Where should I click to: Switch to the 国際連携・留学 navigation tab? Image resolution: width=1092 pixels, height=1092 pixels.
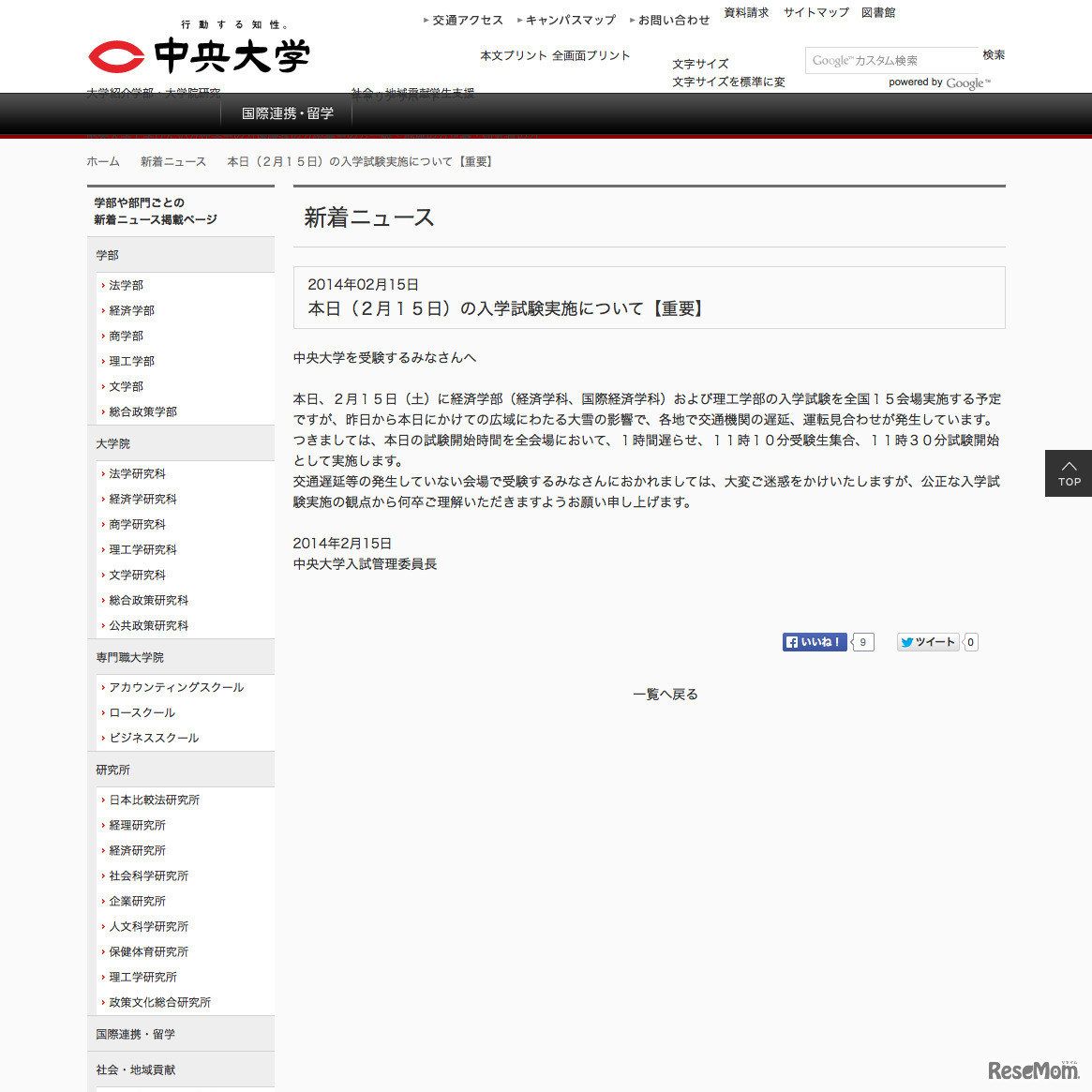[x=286, y=113]
